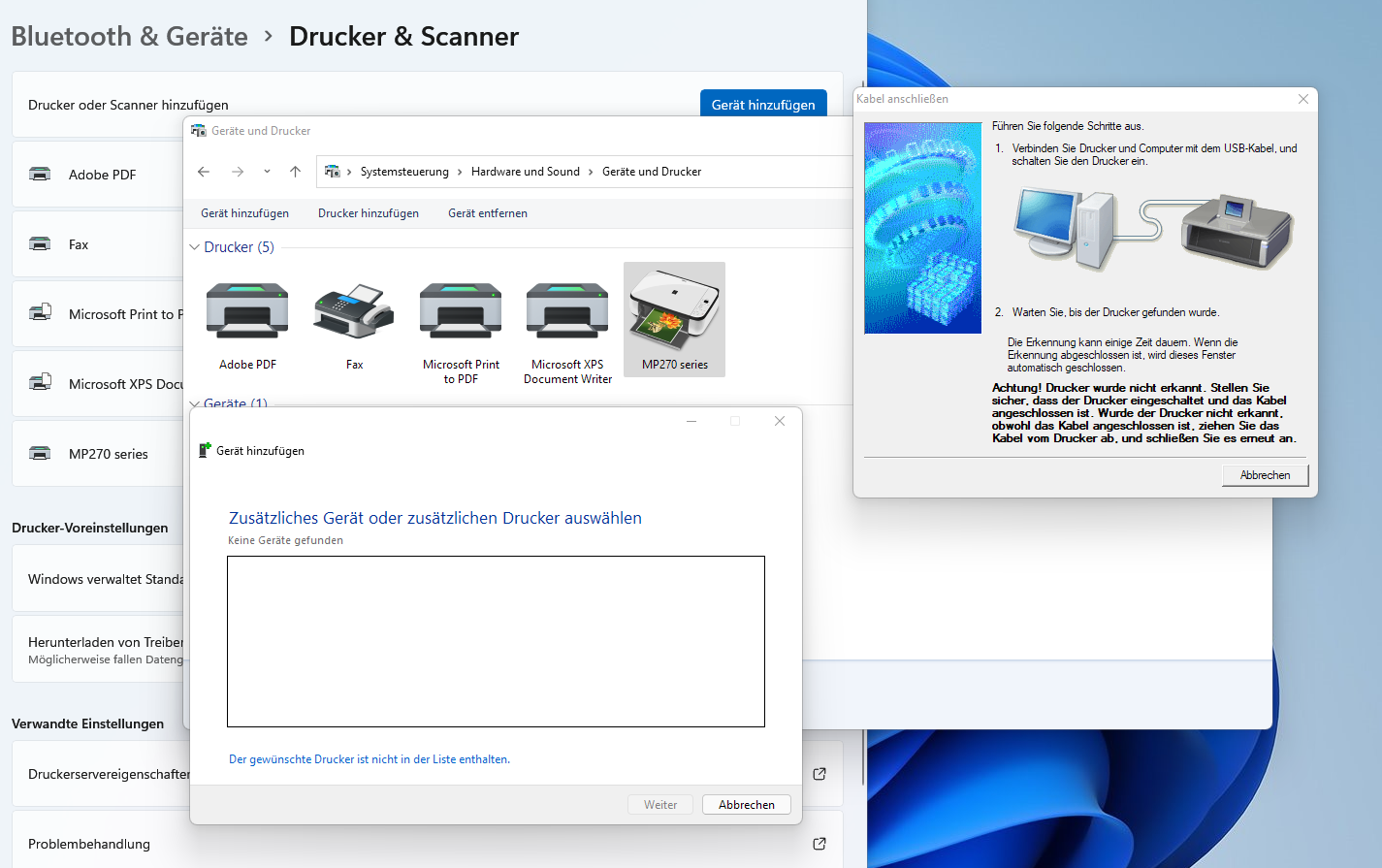Viewport: 1382px width, 868px height.
Task: Minimize the Gerät hinzufügen dialog
Action: (691, 421)
